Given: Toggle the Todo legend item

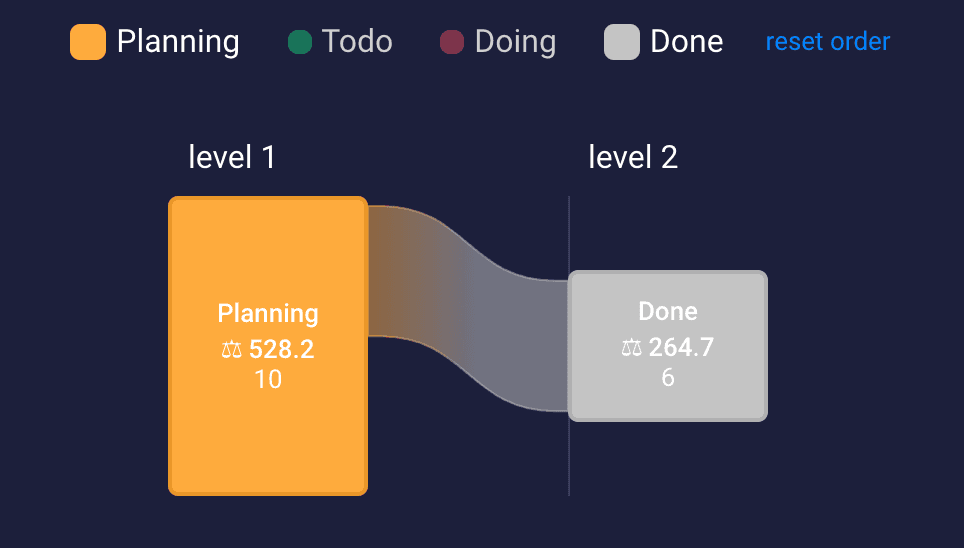Looking at the screenshot, I should 340,42.
